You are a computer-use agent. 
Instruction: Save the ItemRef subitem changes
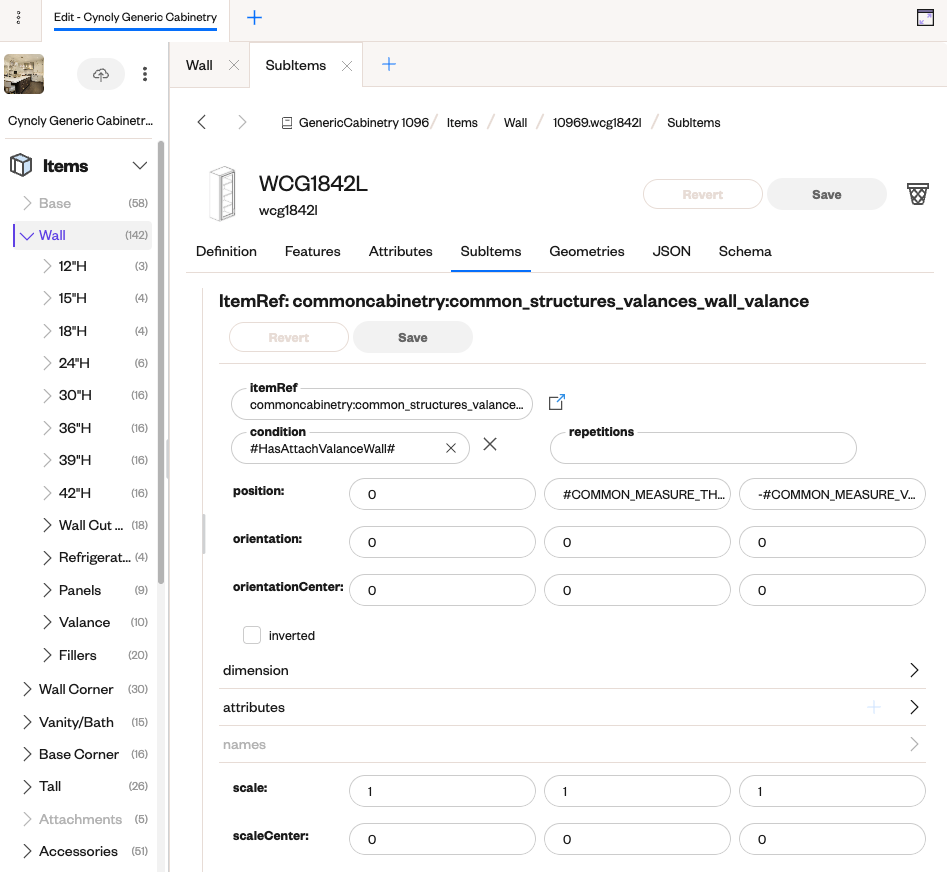coord(413,338)
